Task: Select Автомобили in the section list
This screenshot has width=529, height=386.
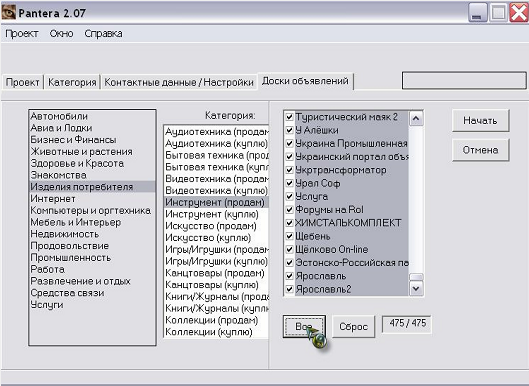Action: pyautogui.click(x=92, y=116)
